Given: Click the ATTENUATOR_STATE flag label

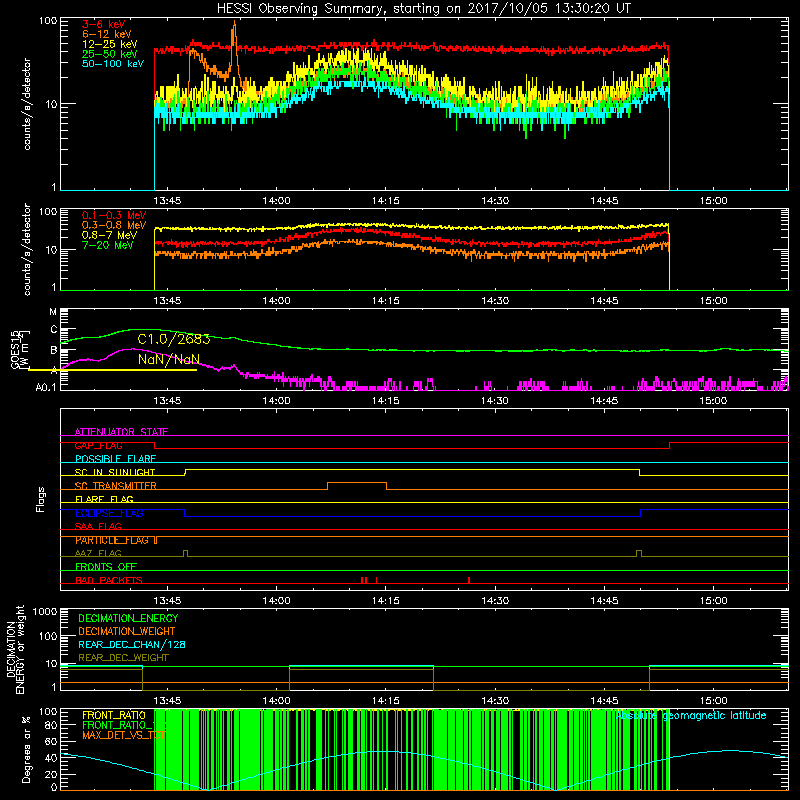Looking at the screenshot, I should coord(121,432).
